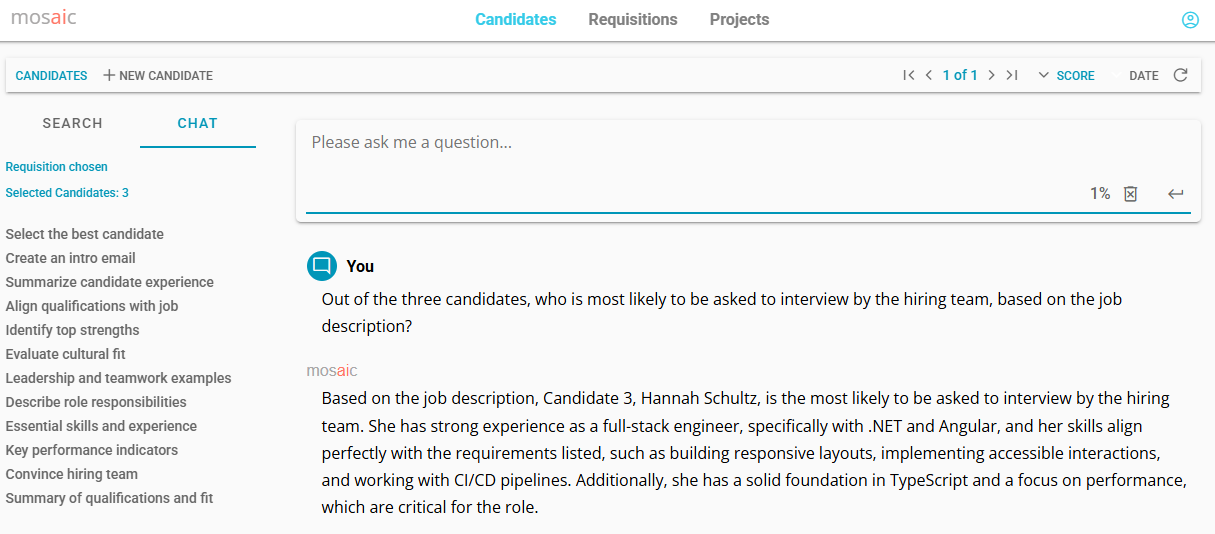
Task: Go to the first page of candidates
Action: 908,75
